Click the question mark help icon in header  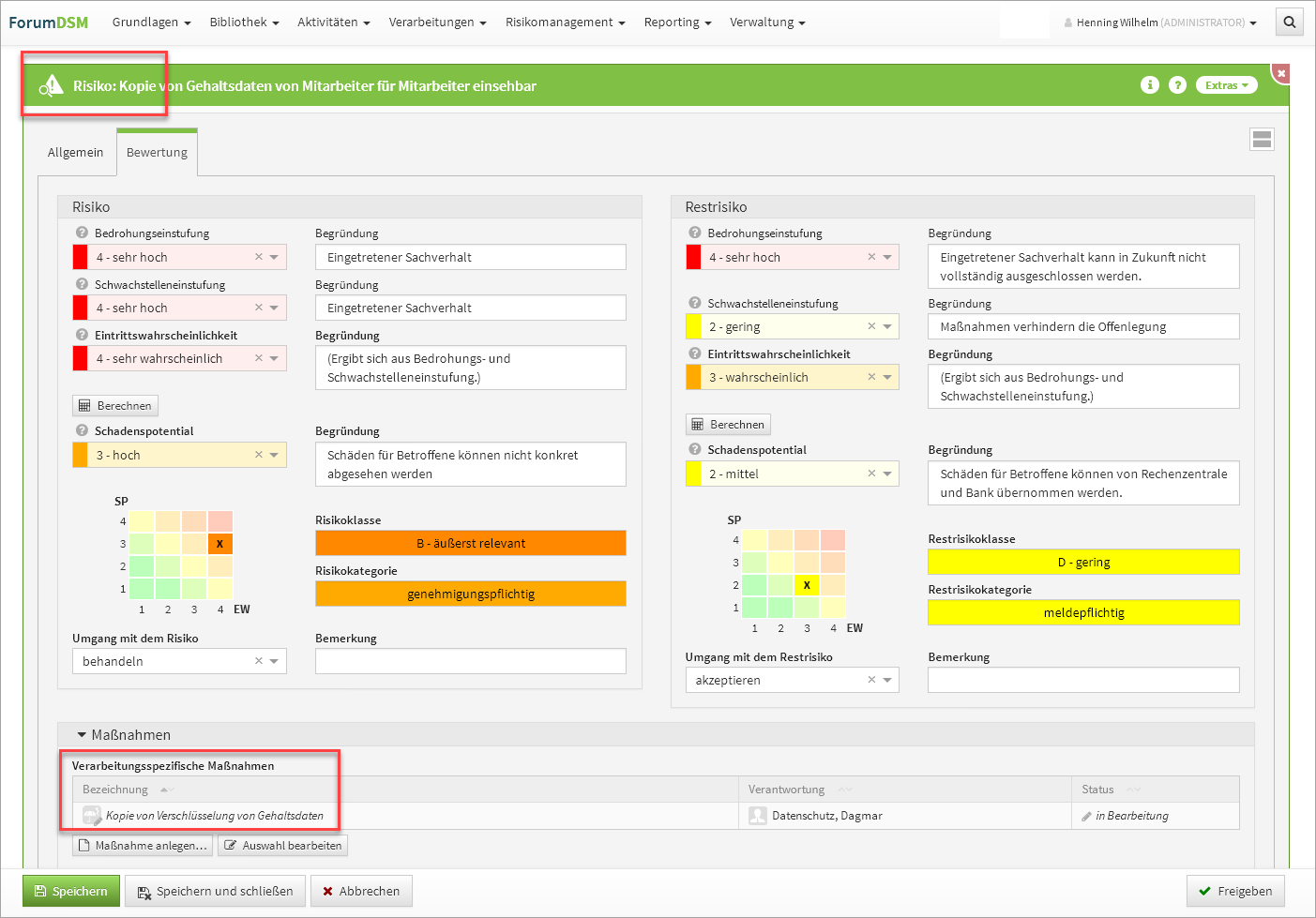click(1177, 85)
